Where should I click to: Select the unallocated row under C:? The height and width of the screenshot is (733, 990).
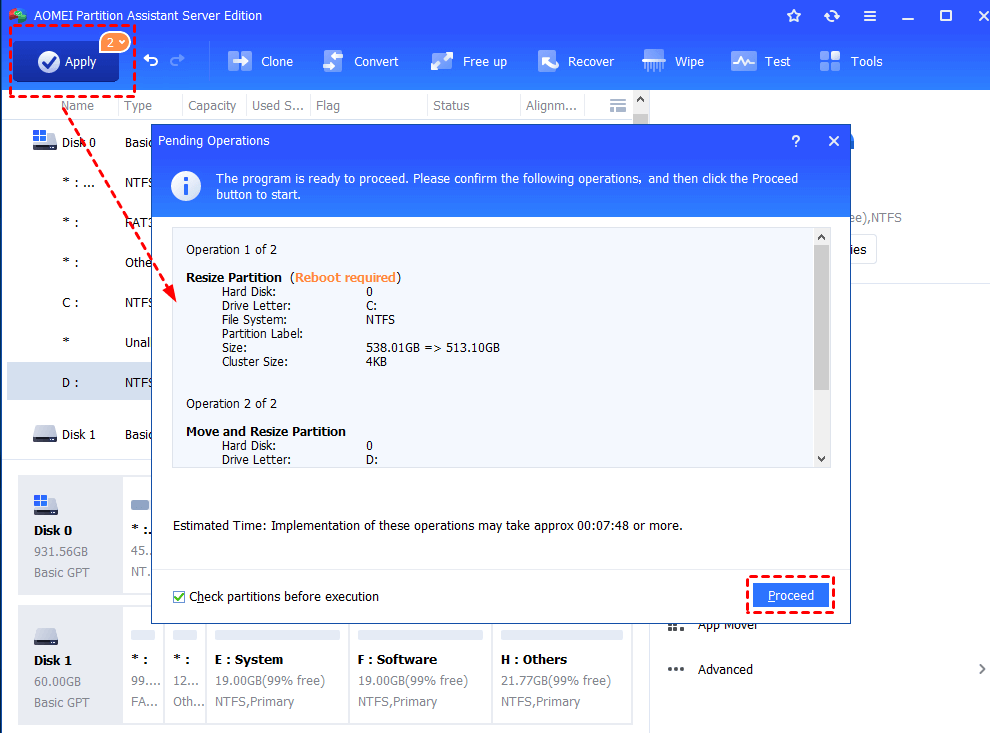point(79,342)
